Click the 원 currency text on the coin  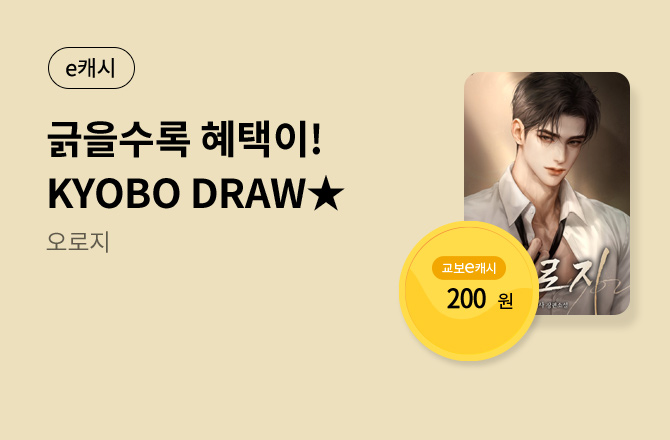point(505,301)
